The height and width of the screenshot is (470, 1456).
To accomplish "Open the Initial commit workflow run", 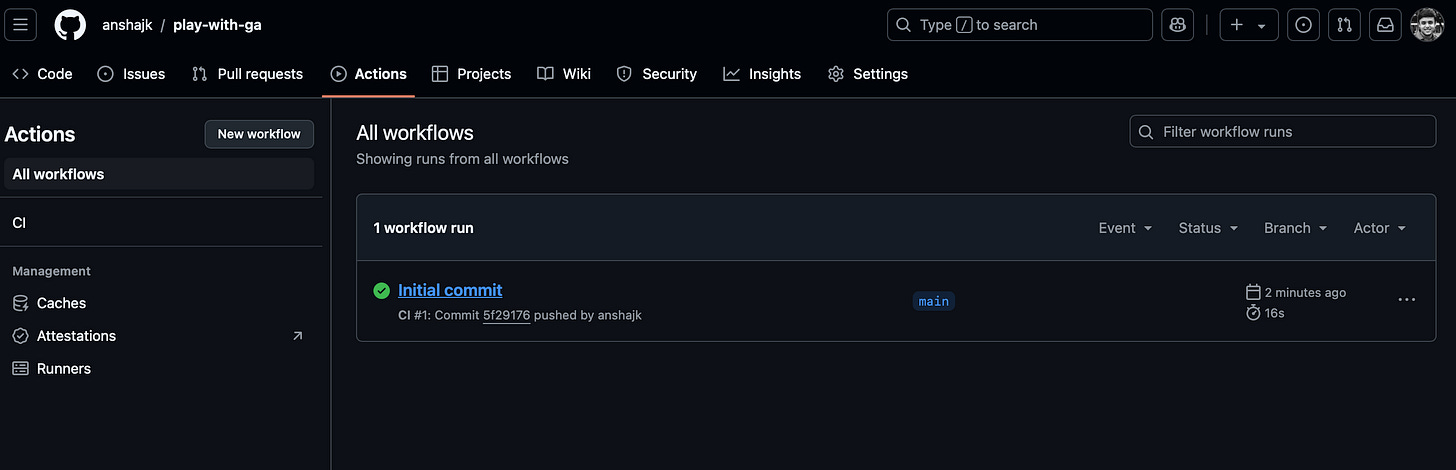I will (450, 290).
